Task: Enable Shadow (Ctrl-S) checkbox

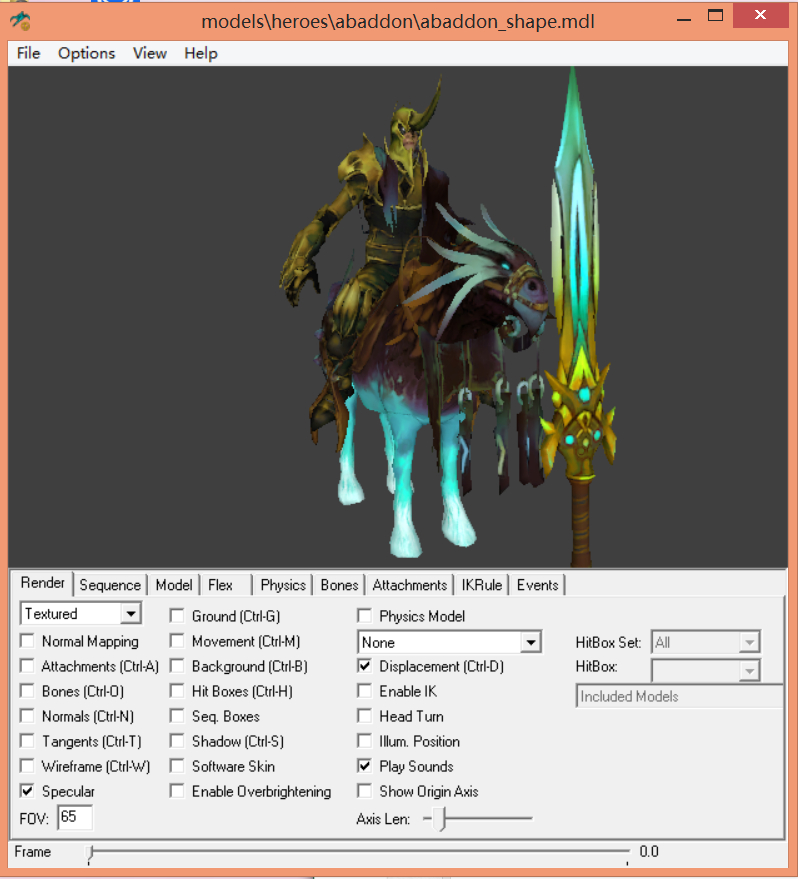Action: [177, 741]
